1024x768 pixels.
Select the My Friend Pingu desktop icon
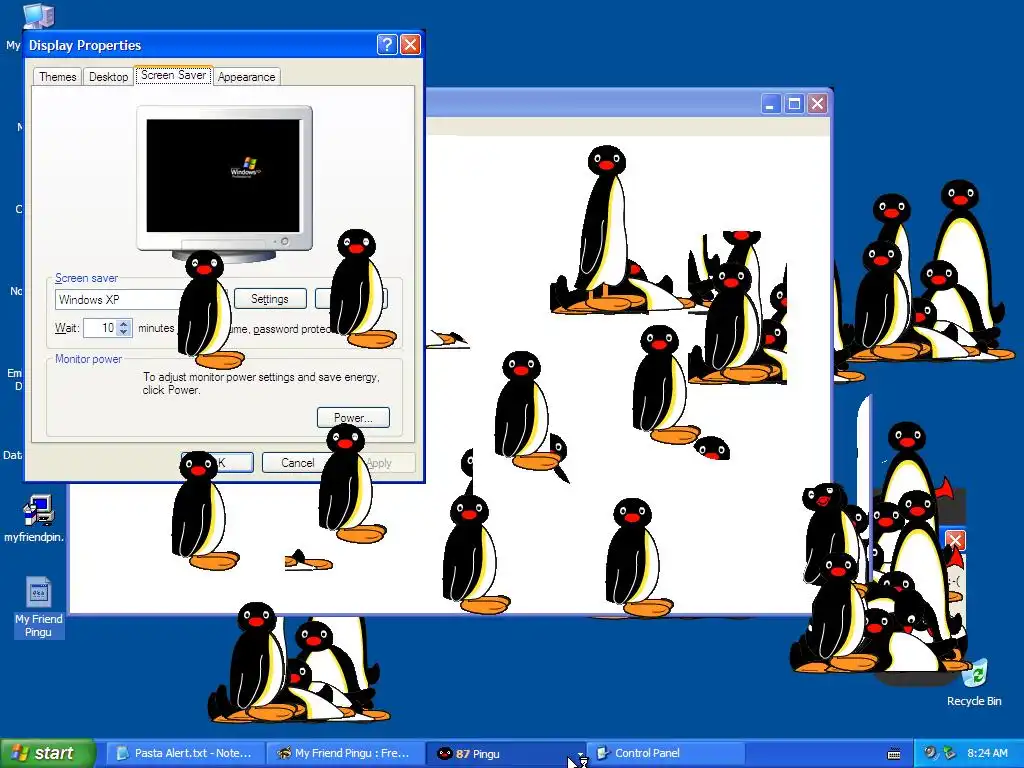click(39, 607)
